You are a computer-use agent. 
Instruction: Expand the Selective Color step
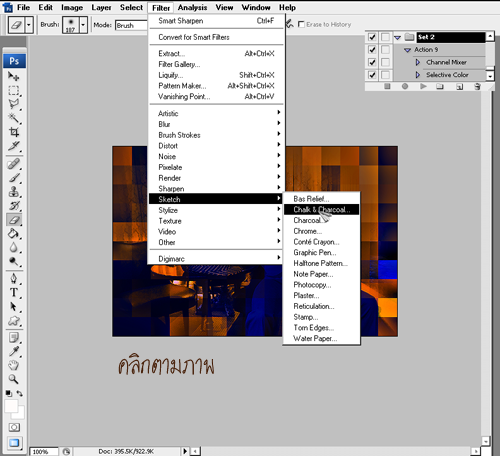(x=417, y=75)
